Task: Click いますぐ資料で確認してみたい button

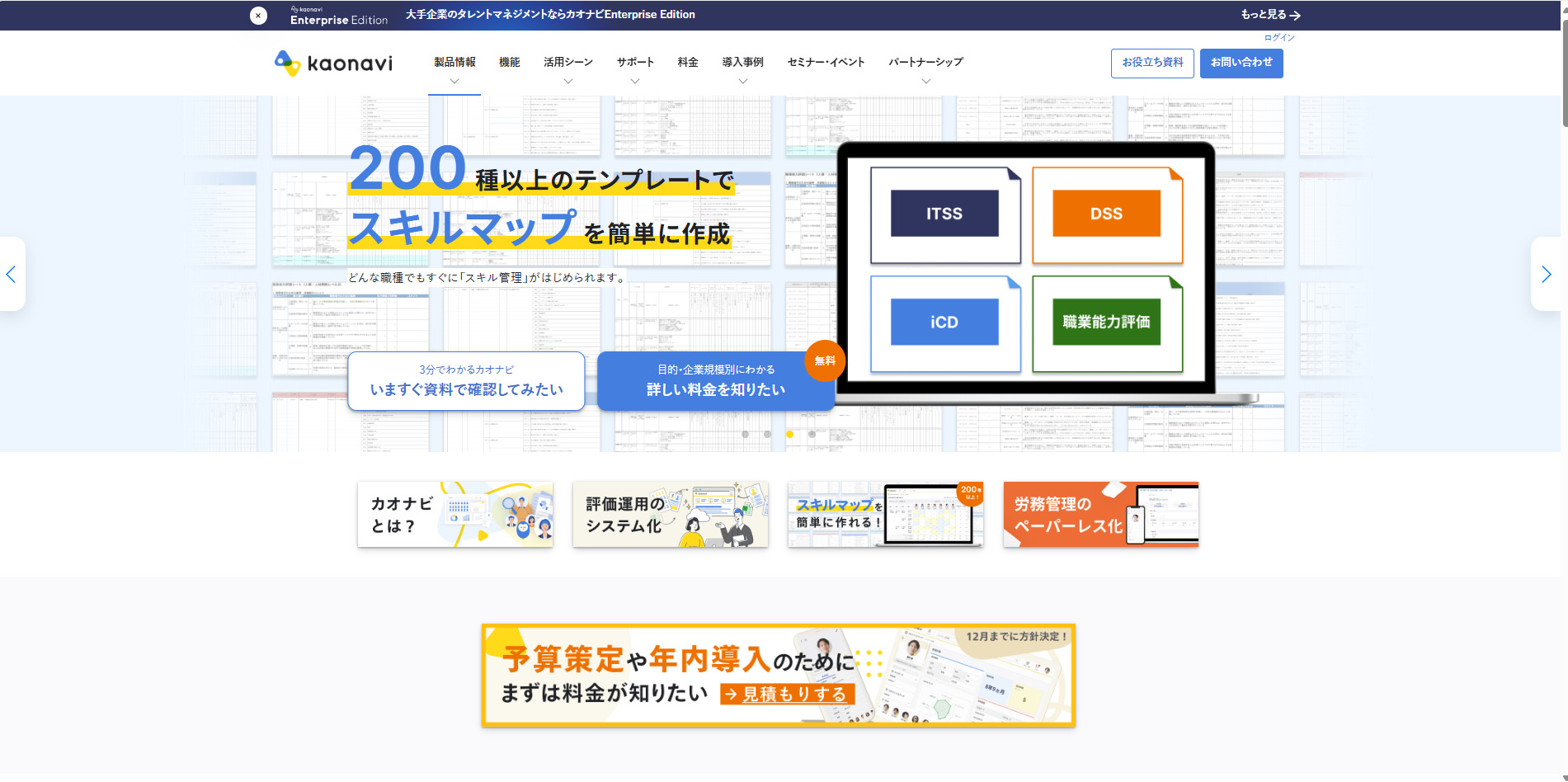Action: point(466,381)
